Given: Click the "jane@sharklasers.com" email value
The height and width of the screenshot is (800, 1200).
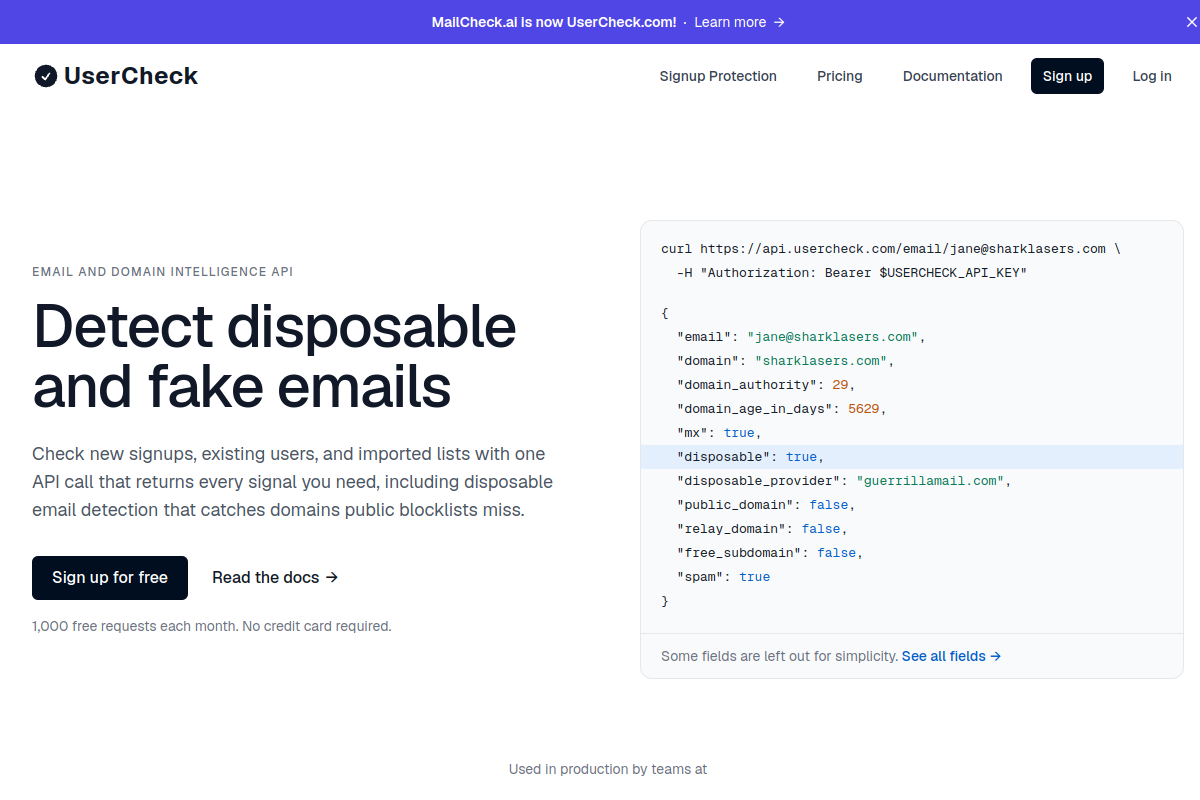Looking at the screenshot, I should (833, 337).
